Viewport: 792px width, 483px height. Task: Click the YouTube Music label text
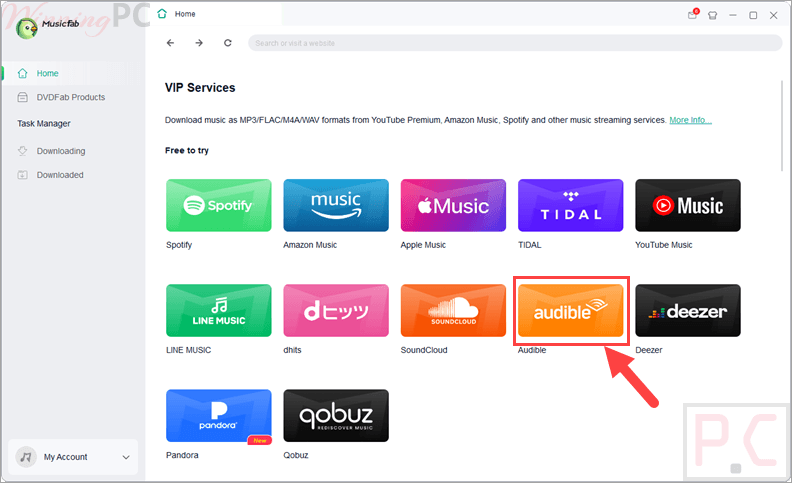(x=663, y=245)
